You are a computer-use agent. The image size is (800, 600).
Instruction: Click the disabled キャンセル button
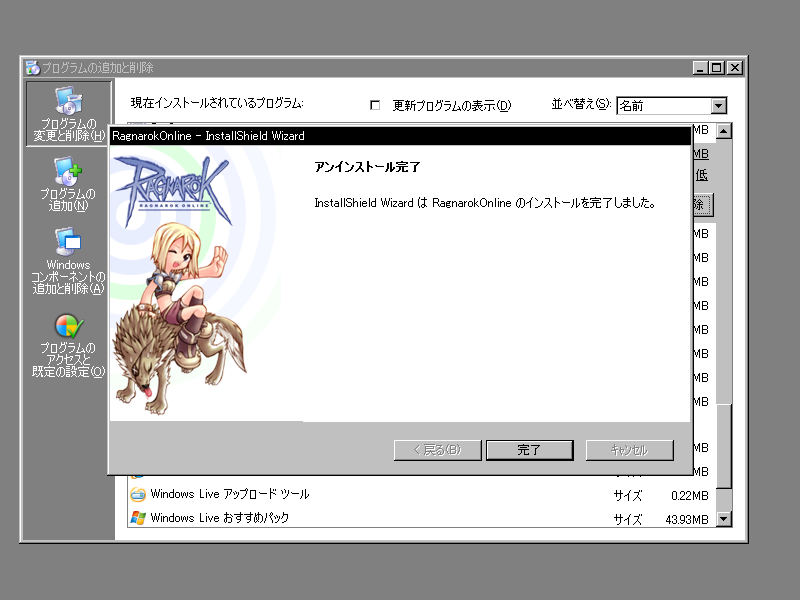630,450
